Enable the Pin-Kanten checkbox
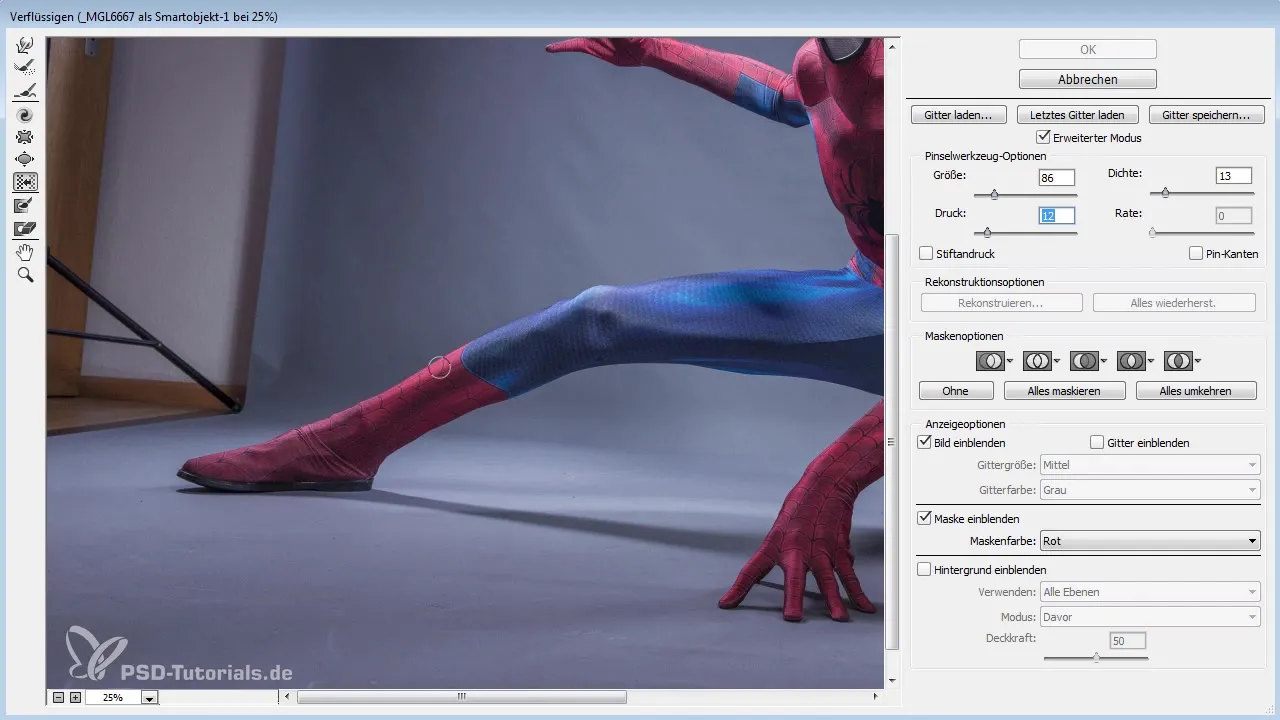Viewport: 1280px width, 720px height. [1196, 254]
